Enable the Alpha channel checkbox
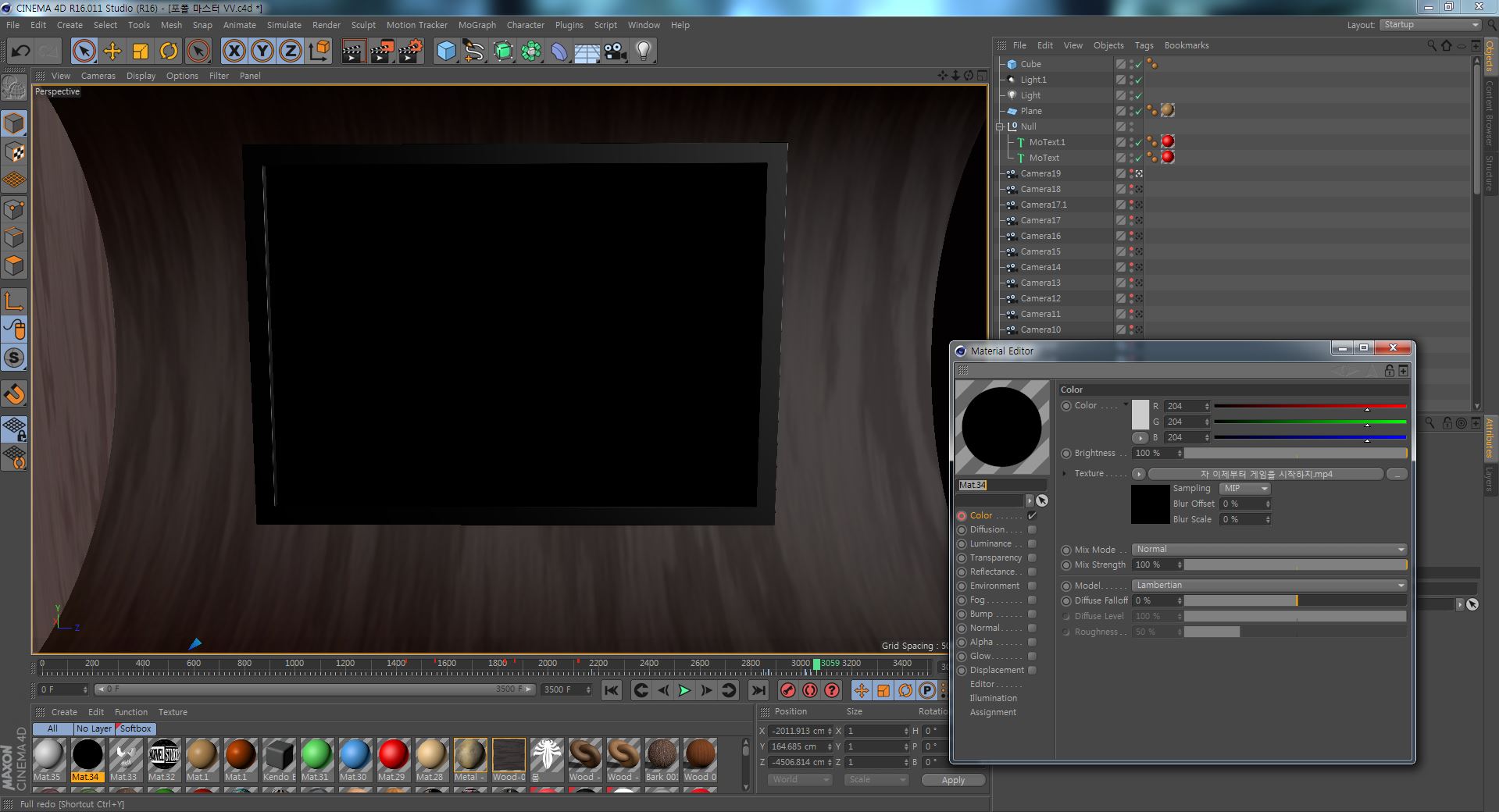The image size is (1499, 812). (x=1032, y=643)
